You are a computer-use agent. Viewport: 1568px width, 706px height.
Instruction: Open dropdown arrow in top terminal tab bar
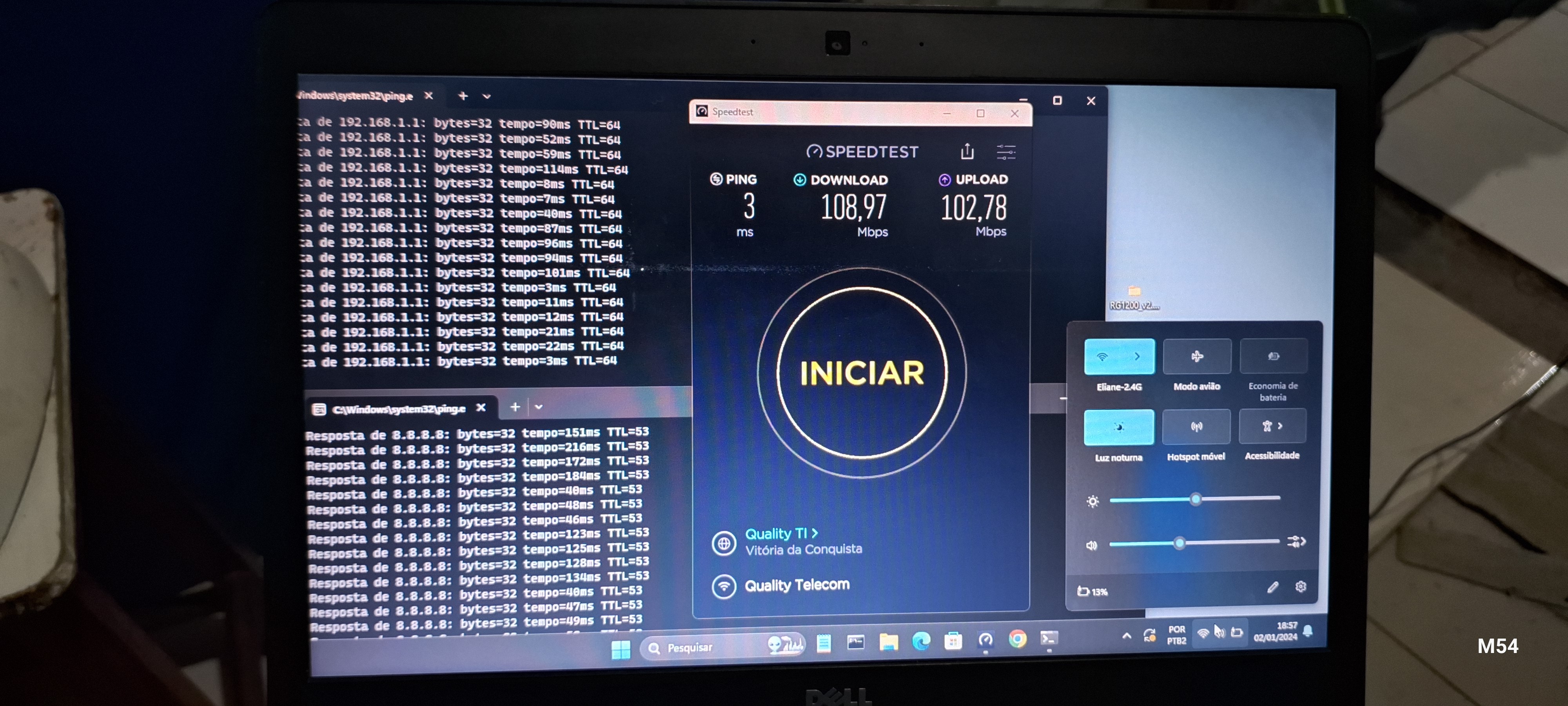point(486,96)
